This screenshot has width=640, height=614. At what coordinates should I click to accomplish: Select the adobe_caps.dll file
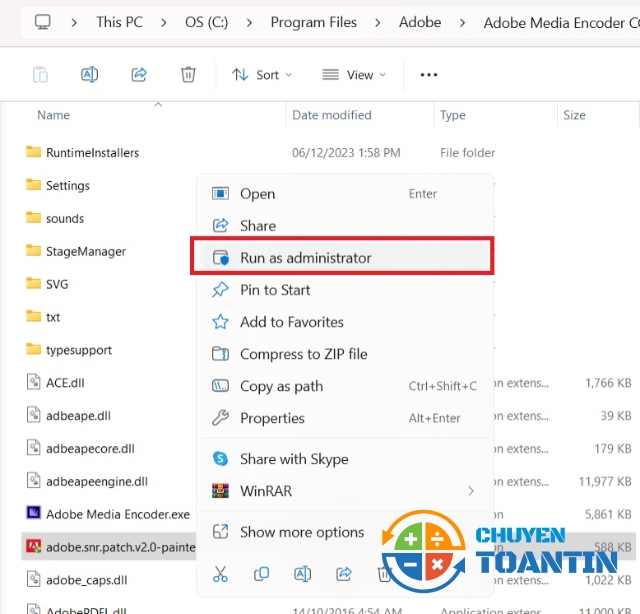coord(87,580)
